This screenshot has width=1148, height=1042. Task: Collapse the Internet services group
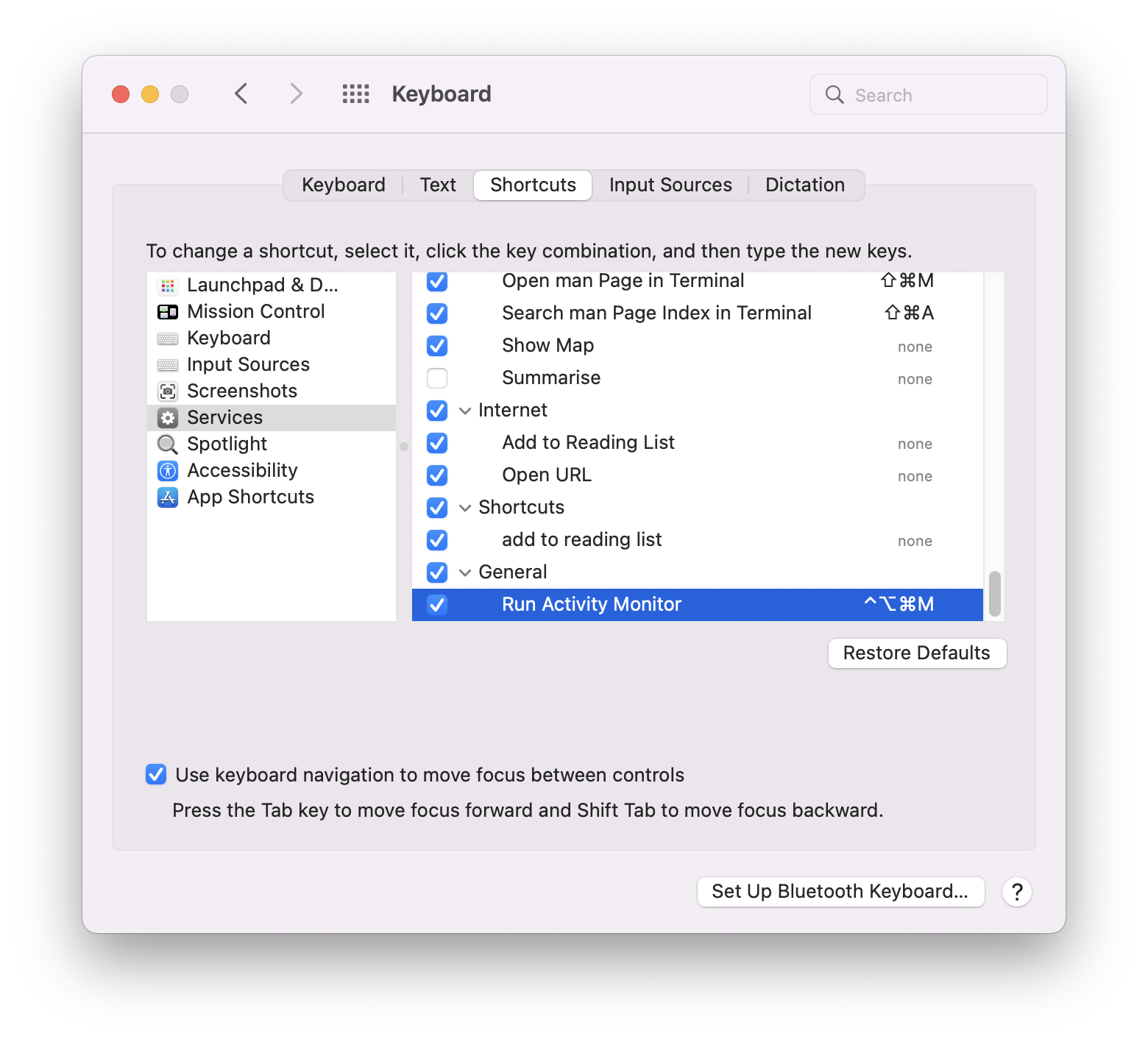pos(465,411)
